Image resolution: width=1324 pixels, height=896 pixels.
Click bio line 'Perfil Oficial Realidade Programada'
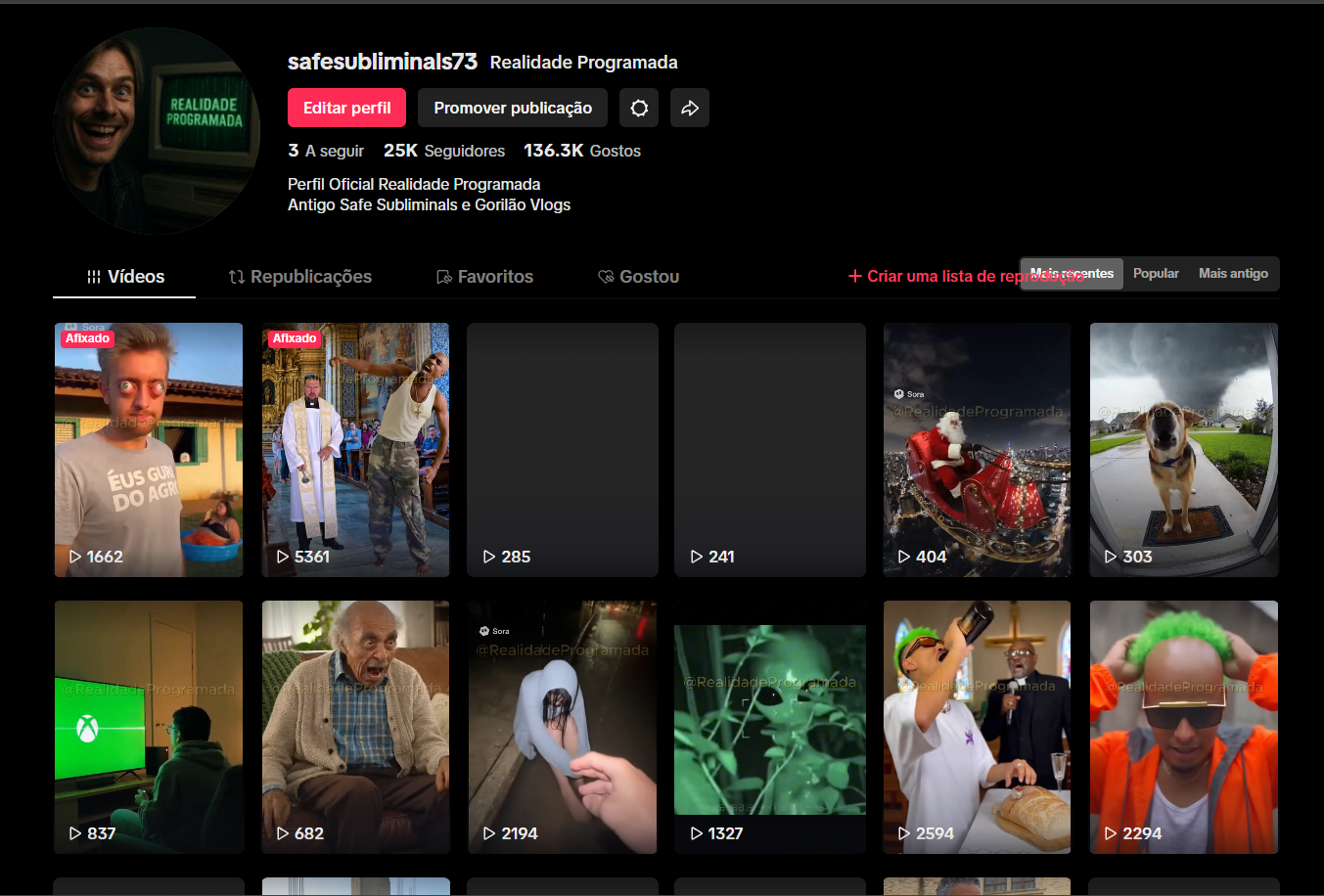click(414, 184)
